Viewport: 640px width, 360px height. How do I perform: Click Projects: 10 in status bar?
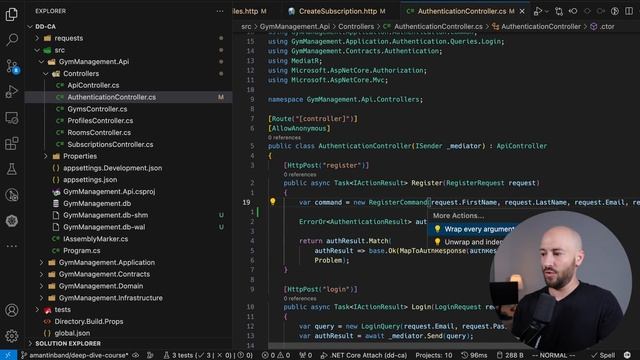pos(434,355)
